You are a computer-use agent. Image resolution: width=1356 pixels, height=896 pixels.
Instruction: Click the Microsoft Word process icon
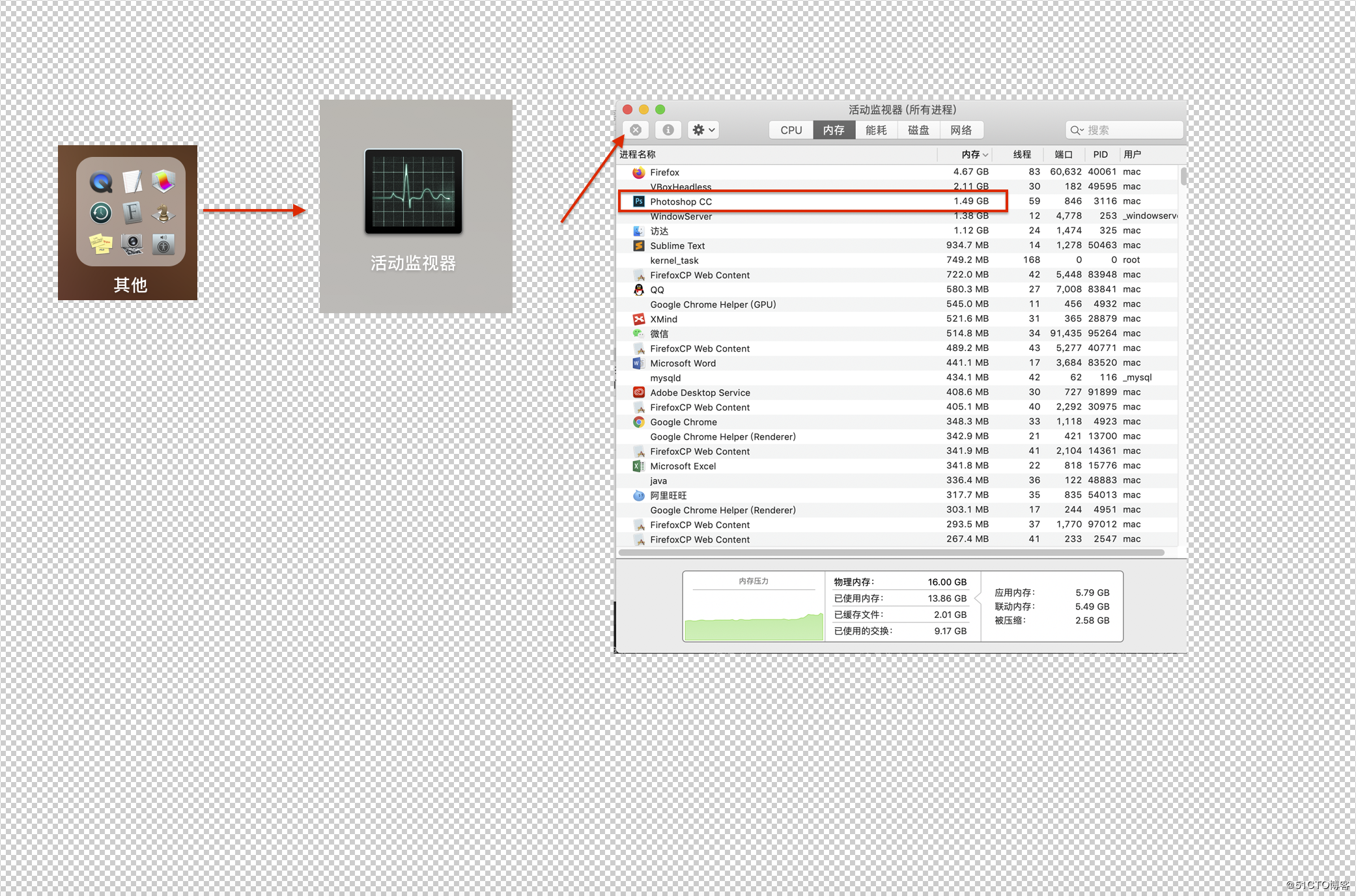coord(638,363)
